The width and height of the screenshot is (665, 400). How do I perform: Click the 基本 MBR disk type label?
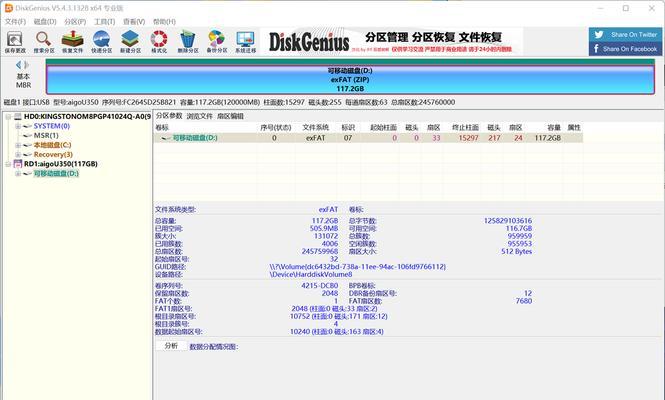click(x=23, y=81)
